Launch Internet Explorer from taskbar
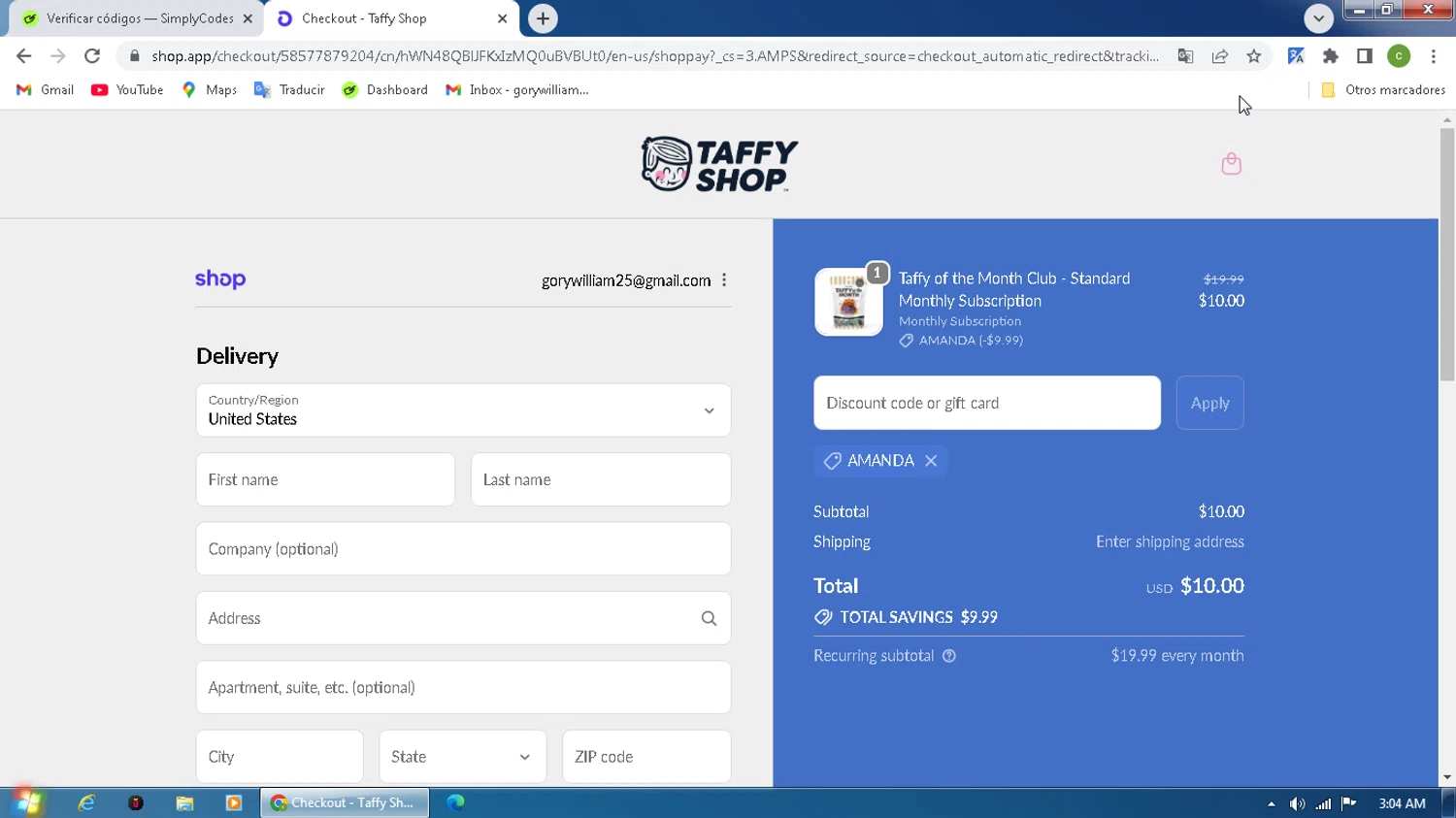 [86, 802]
